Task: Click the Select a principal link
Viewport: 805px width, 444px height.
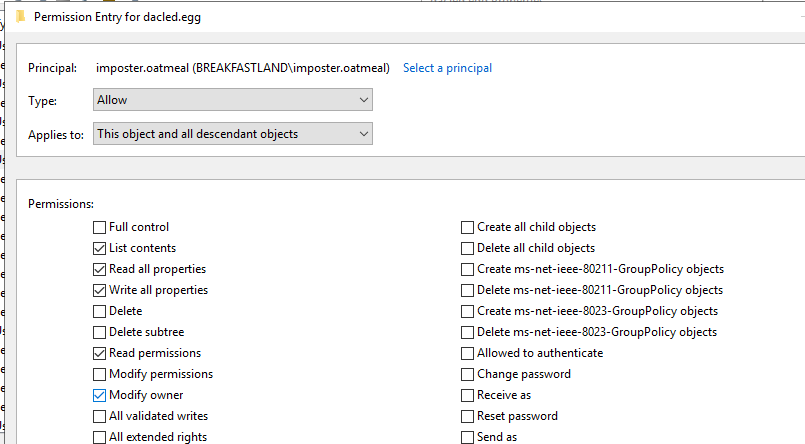Action: click(447, 68)
